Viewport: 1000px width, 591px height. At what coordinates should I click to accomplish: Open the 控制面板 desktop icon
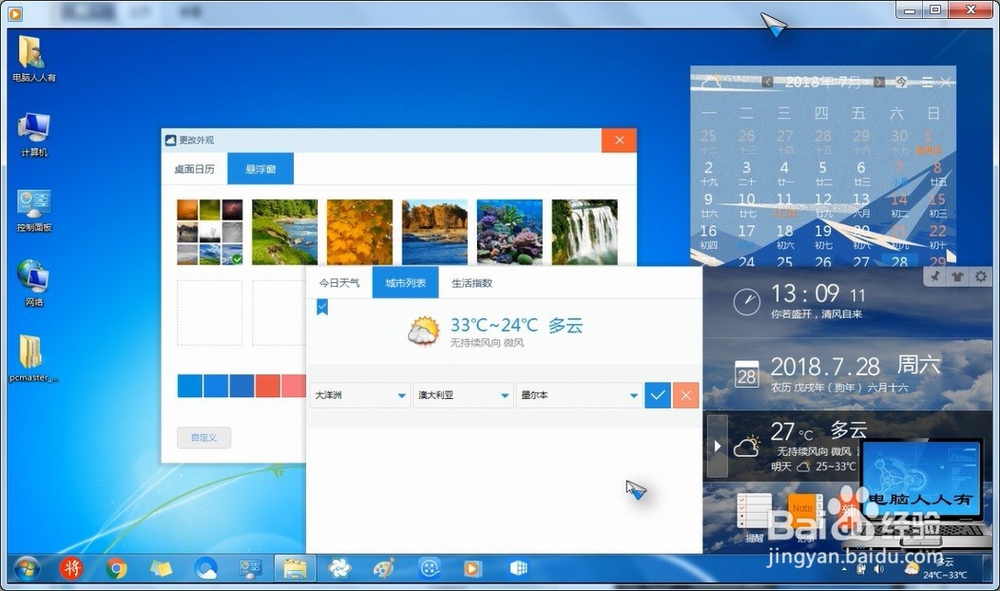(x=33, y=210)
